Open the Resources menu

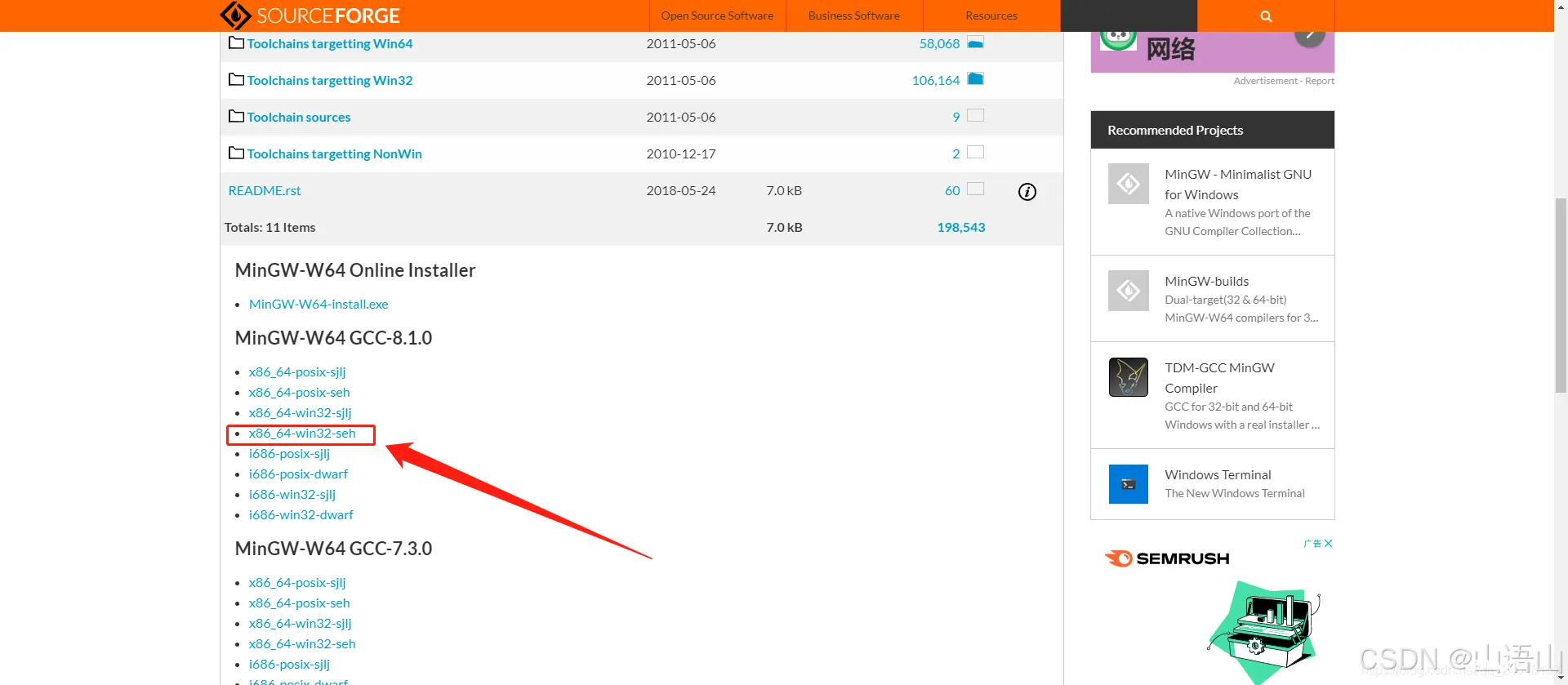(x=991, y=16)
